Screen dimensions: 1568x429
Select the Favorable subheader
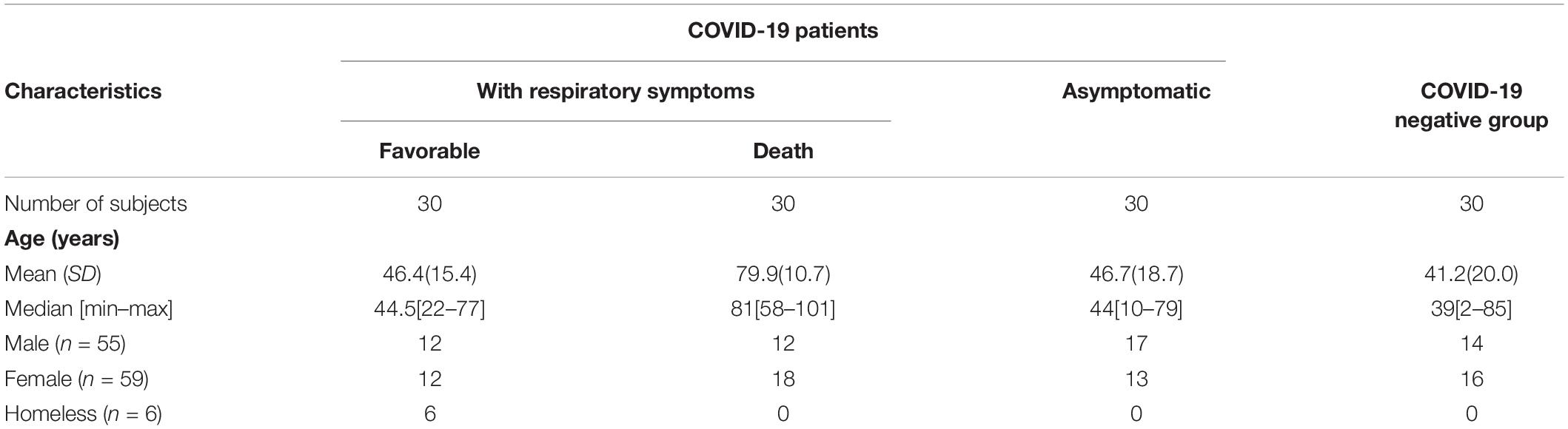[429, 151]
